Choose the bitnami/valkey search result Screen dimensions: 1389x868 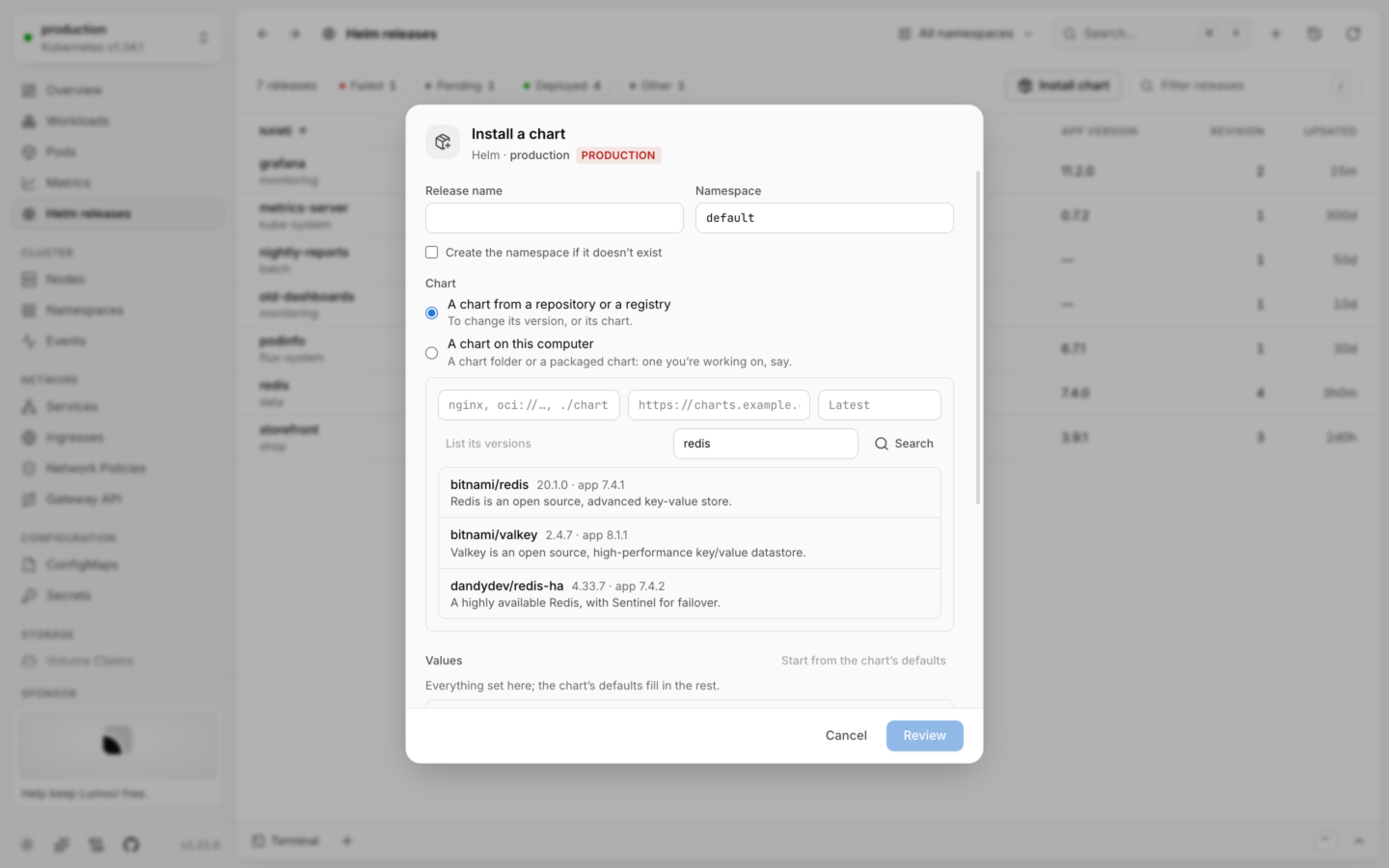(689, 543)
